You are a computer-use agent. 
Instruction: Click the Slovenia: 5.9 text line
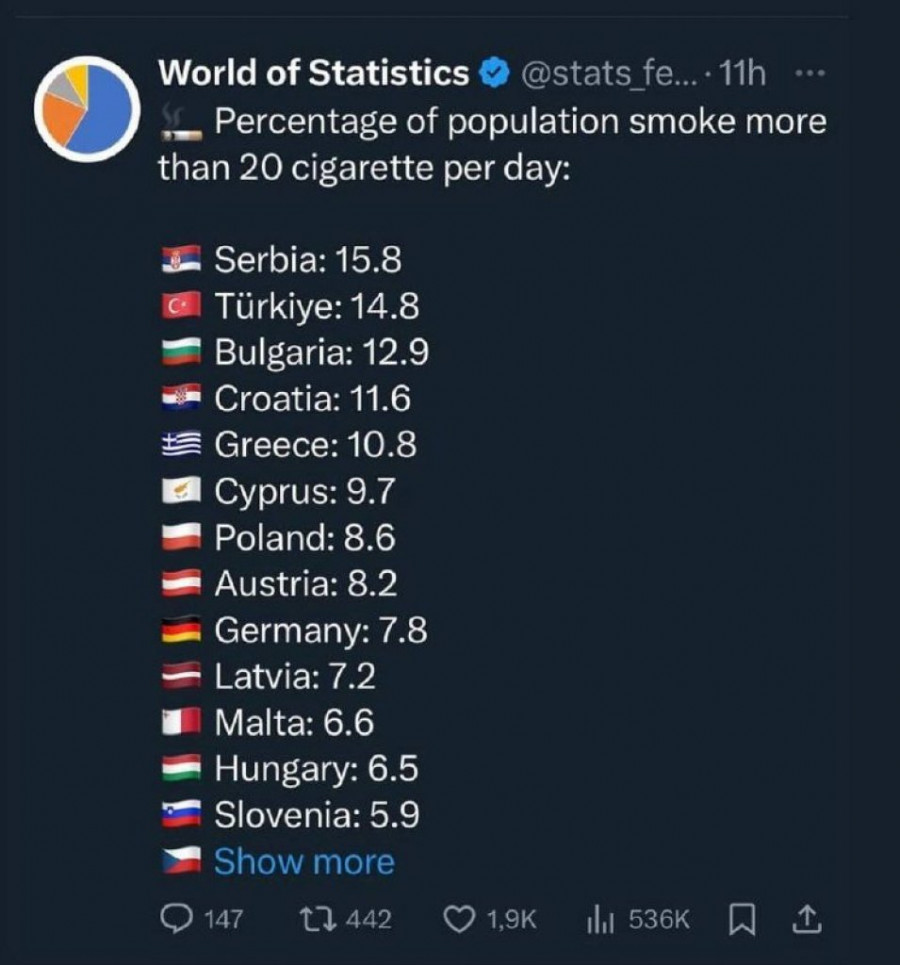pyautogui.click(x=316, y=816)
